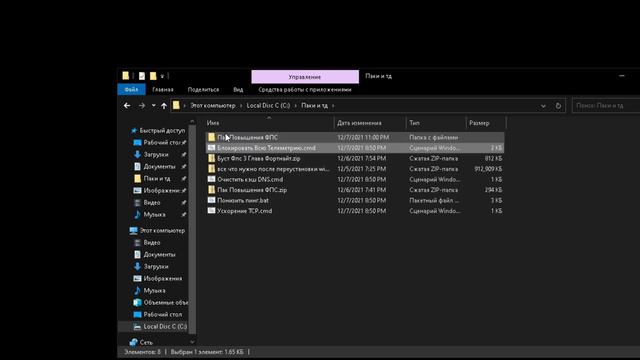Image resolution: width=640 pixels, height=360 pixels.
Task: Go up one level with the Up arrow
Action: (x=164, y=106)
